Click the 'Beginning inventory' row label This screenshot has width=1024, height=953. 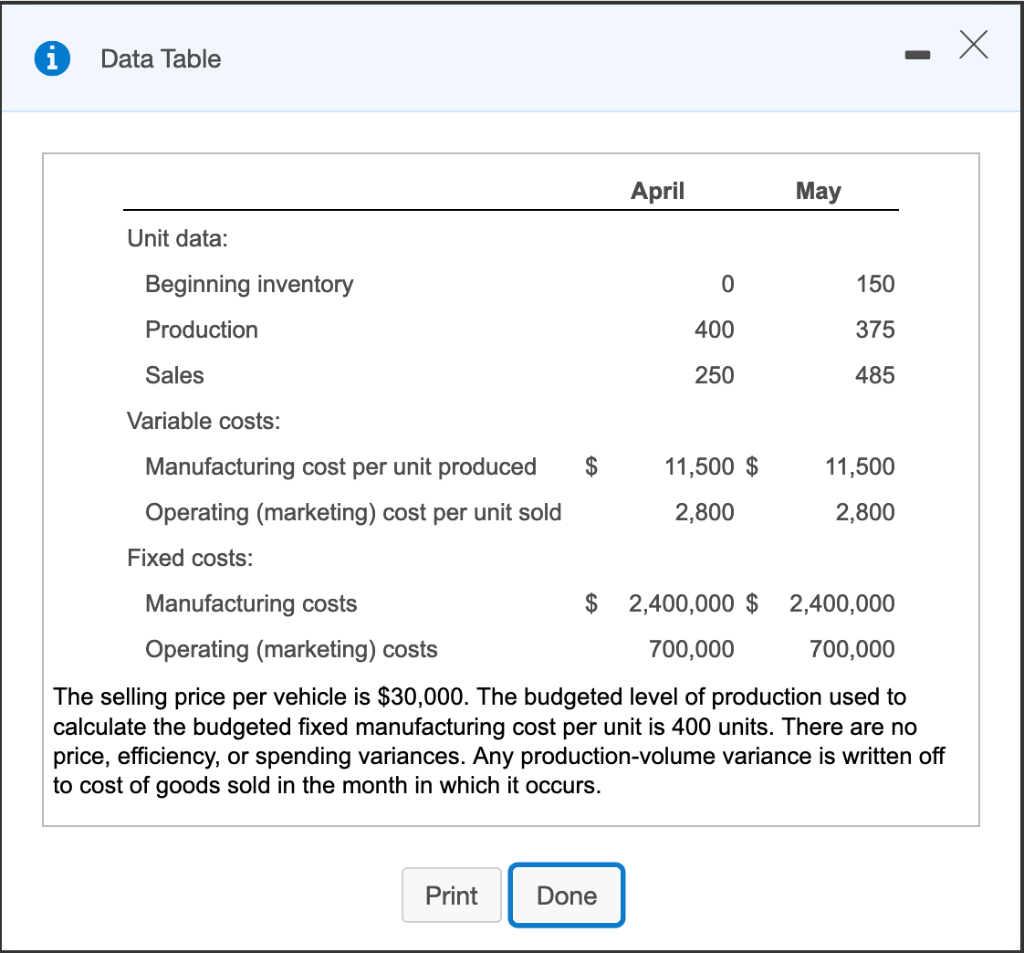pos(249,284)
